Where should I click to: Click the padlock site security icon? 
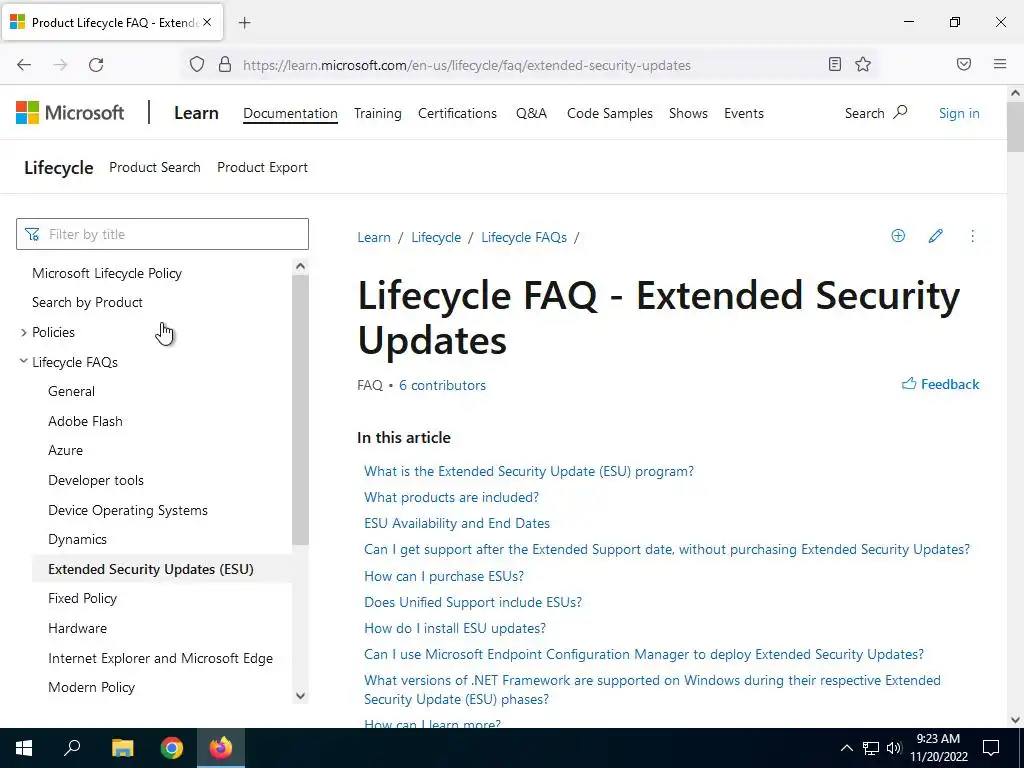225,65
